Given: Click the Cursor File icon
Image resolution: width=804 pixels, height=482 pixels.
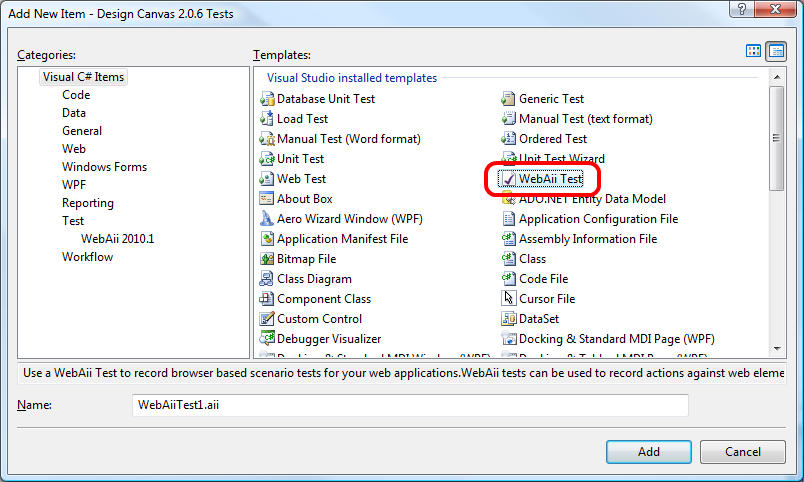Looking at the screenshot, I should pos(509,299).
